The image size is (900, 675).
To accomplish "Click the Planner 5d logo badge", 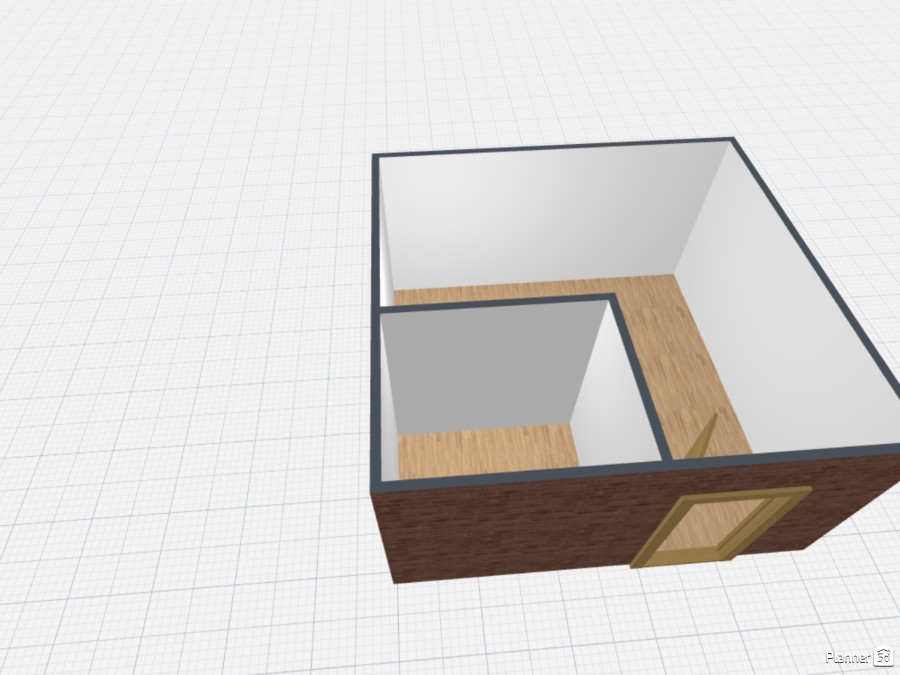I will 884,655.
